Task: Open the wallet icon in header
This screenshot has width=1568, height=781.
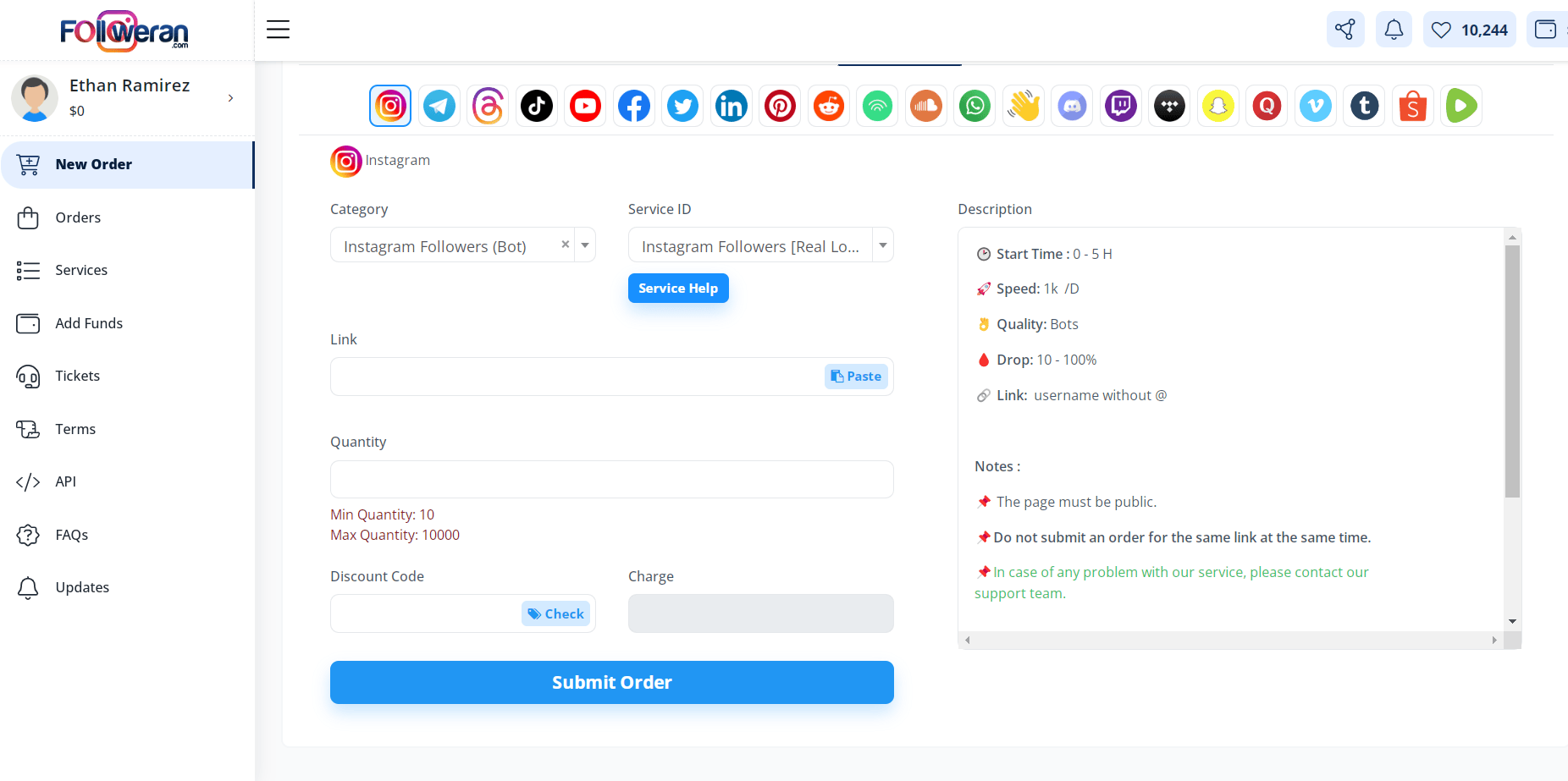Action: [1547, 30]
